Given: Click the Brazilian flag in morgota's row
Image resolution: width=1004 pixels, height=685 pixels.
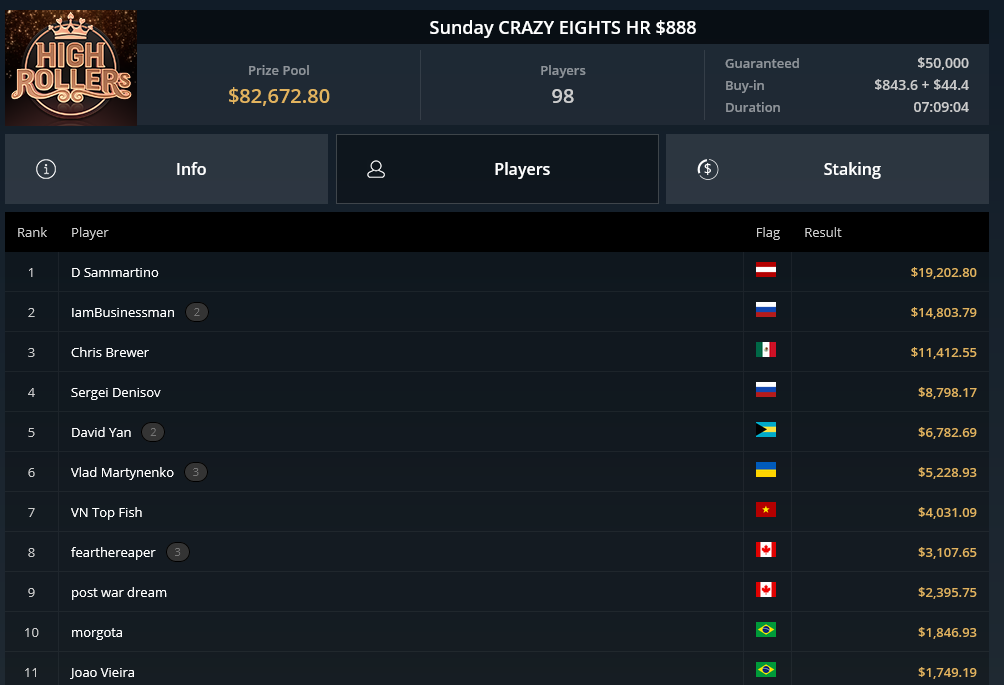Looking at the screenshot, I should 766,630.
